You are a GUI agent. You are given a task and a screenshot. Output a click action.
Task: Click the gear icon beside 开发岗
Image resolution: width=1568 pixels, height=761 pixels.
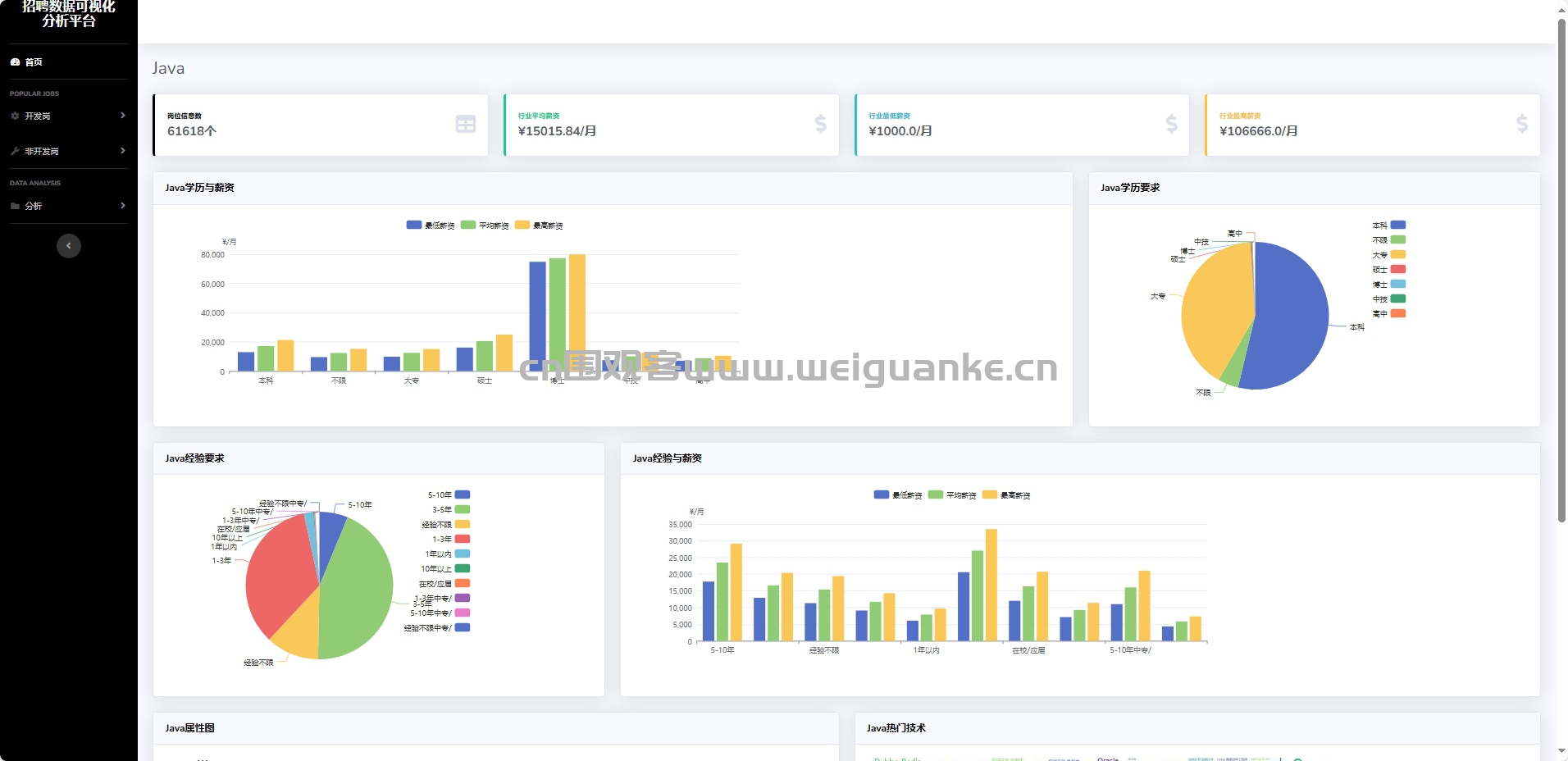click(15, 116)
